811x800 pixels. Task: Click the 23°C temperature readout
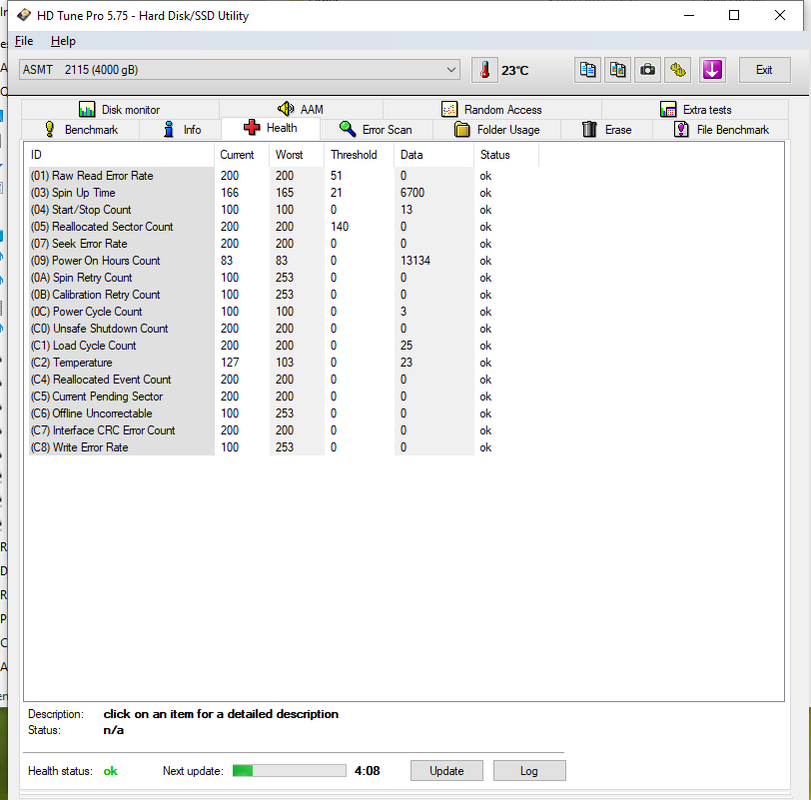tap(515, 70)
